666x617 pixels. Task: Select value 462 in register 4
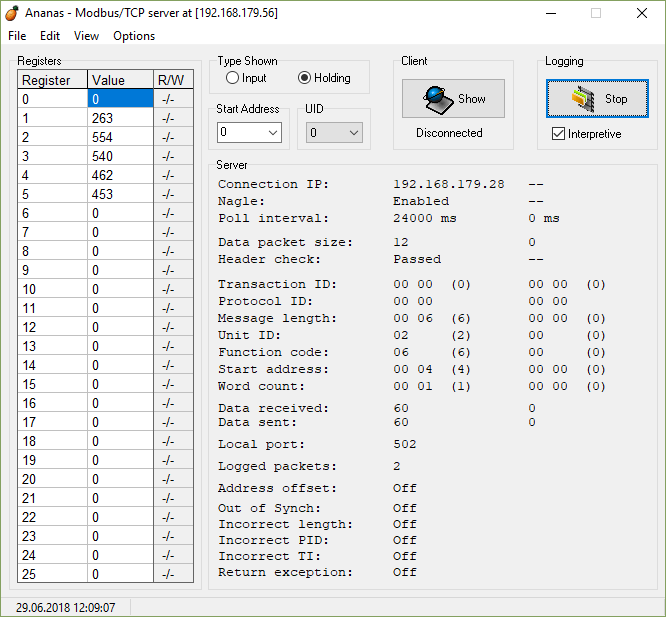click(x=120, y=175)
